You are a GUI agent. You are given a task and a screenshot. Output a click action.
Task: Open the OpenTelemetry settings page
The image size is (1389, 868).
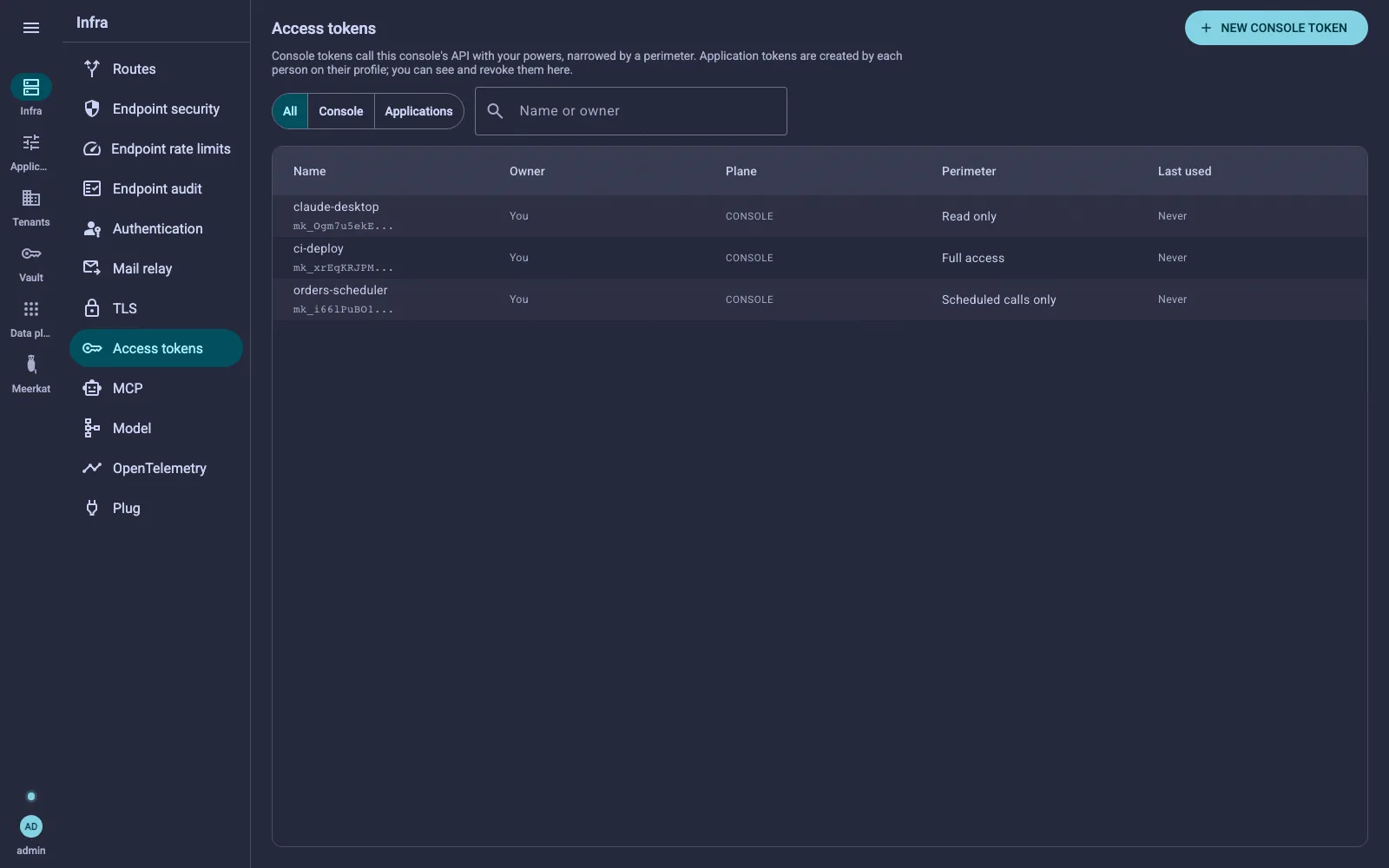pyautogui.click(x=156, y=468)
